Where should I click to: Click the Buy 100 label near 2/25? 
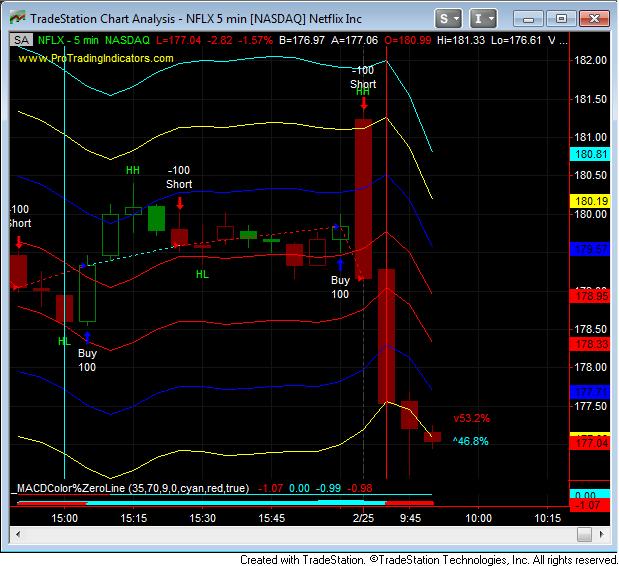[x=340, y=287]
